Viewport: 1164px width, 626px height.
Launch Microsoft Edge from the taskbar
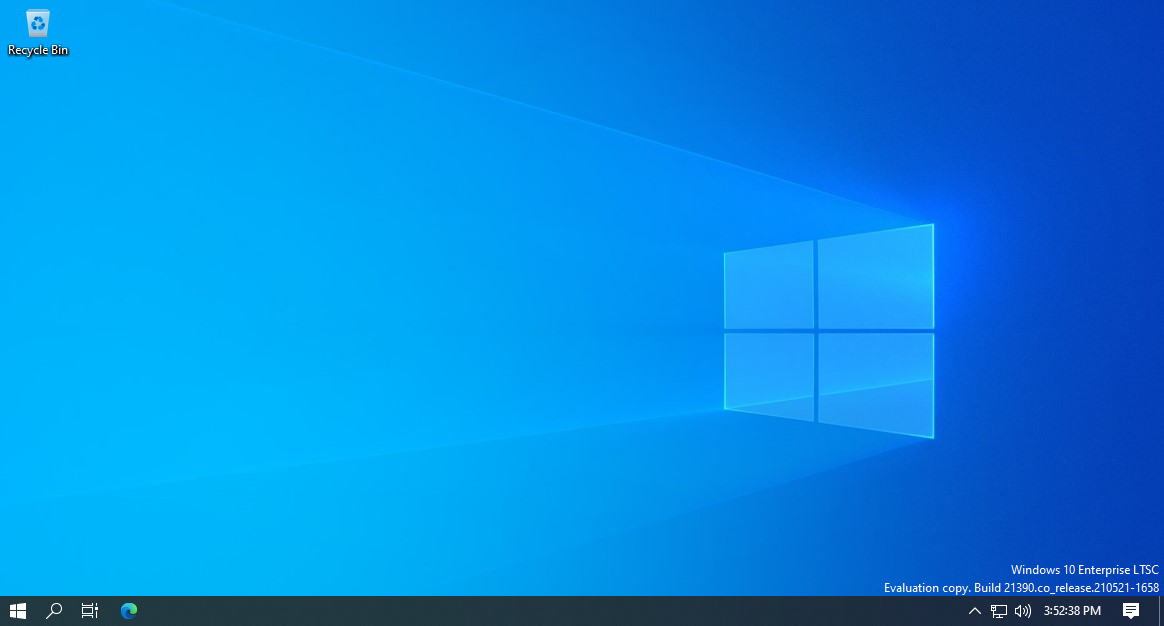point(129,610)
